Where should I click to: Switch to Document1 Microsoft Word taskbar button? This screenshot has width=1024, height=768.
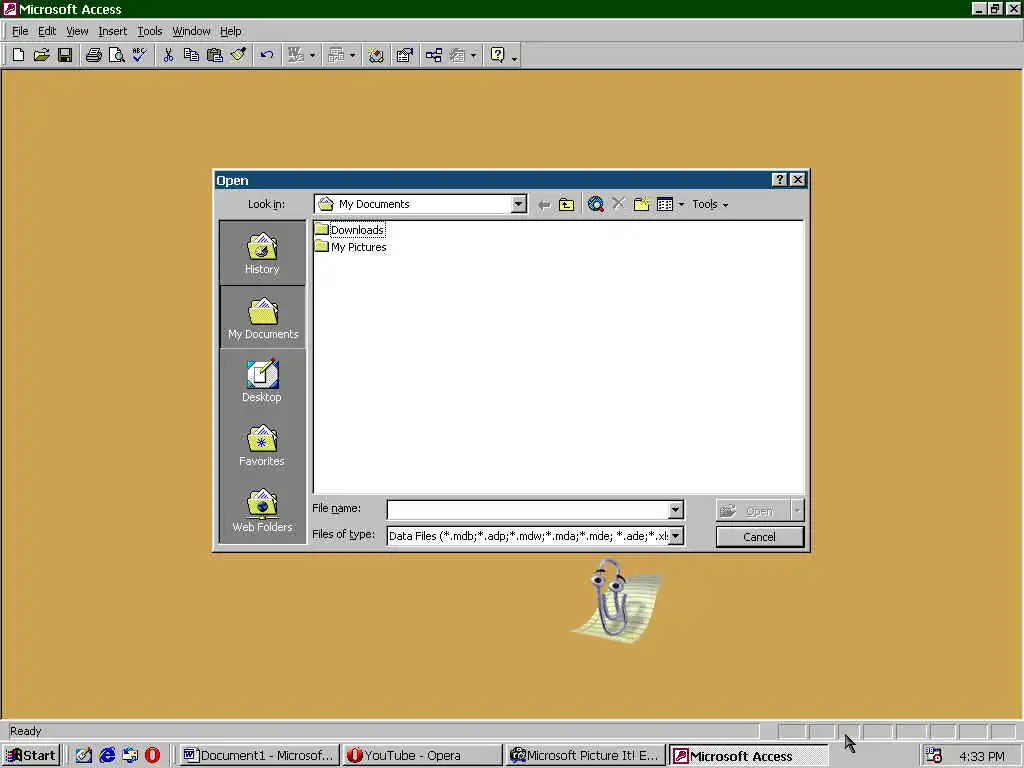point(259,756)
